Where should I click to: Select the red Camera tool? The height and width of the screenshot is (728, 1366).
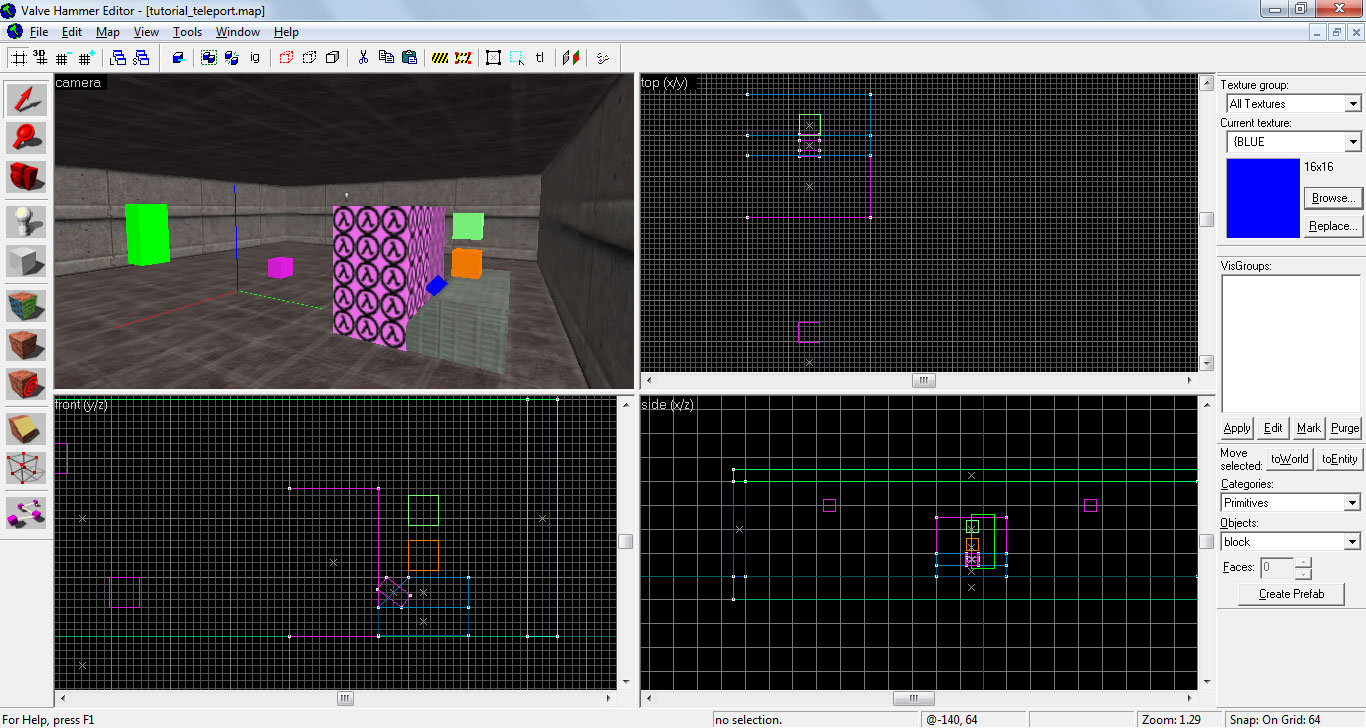tap(26, 177)
